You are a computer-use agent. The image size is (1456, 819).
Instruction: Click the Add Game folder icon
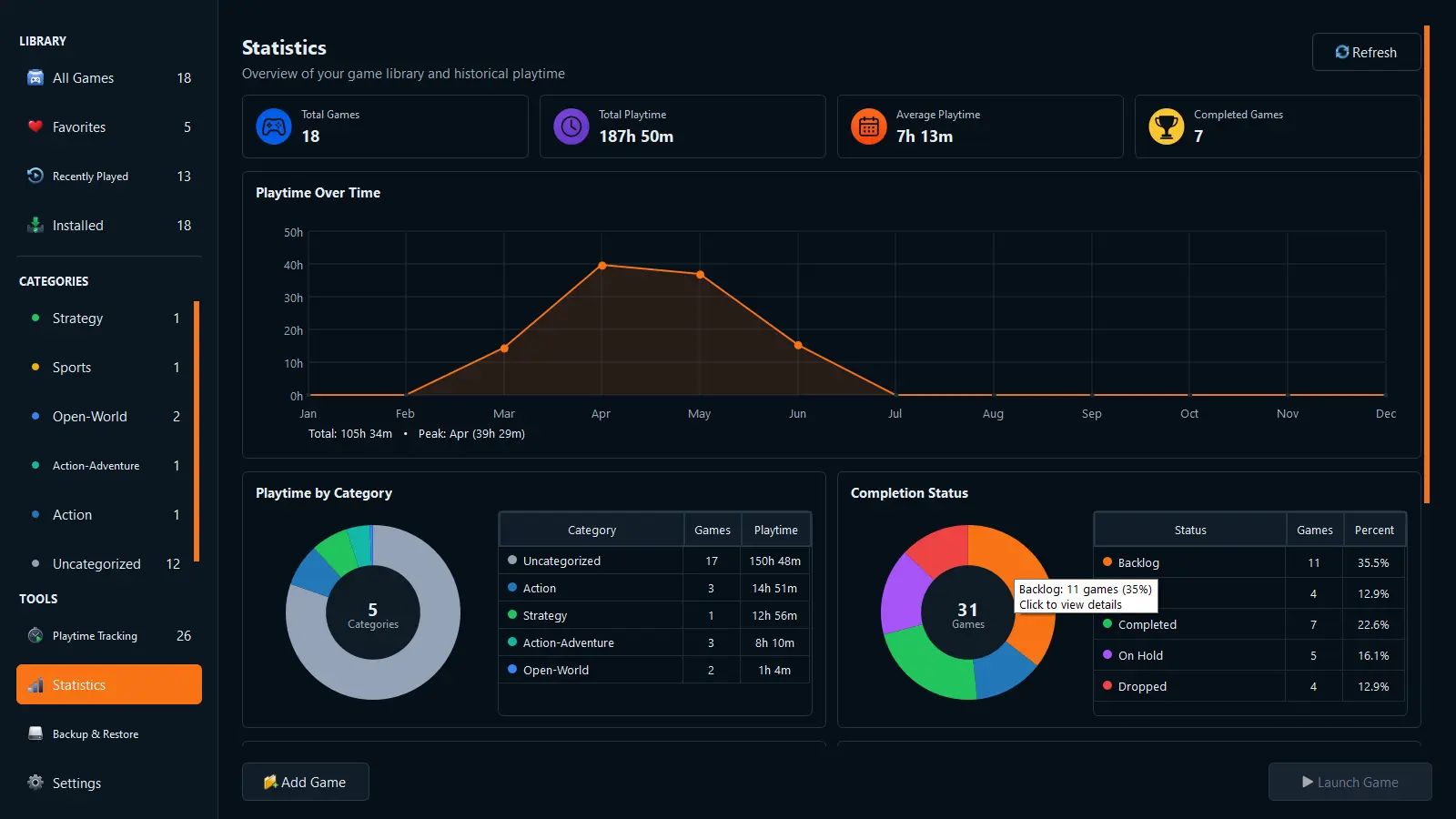click(x=270, y=782)
